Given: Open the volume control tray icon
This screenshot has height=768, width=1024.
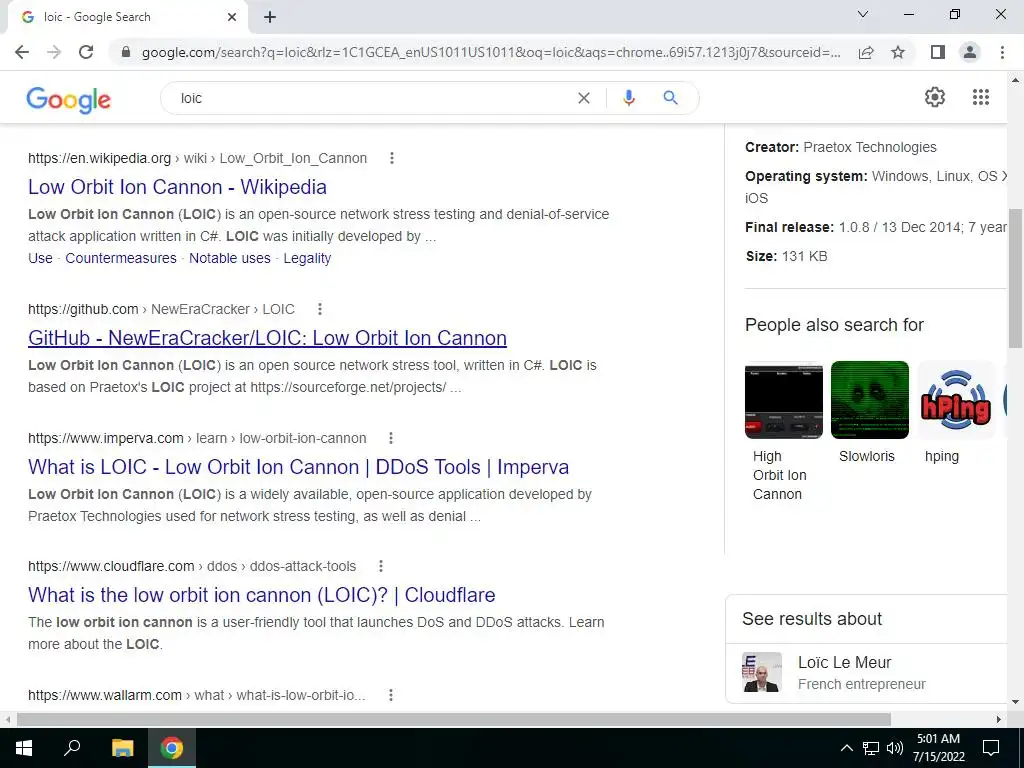Looking at the screenshot, I should point(895,748).
